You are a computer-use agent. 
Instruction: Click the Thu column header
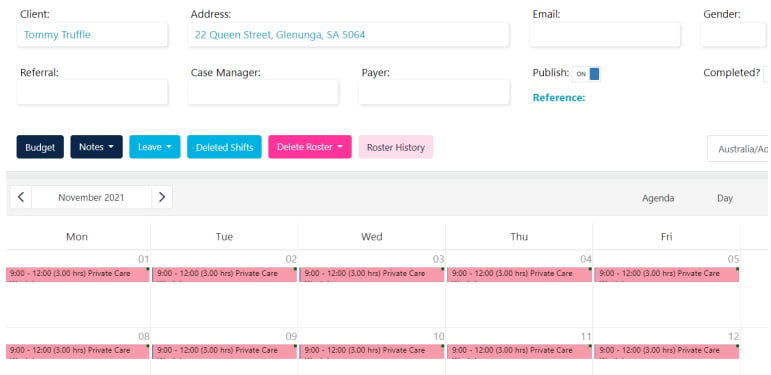tap(519, 237)
